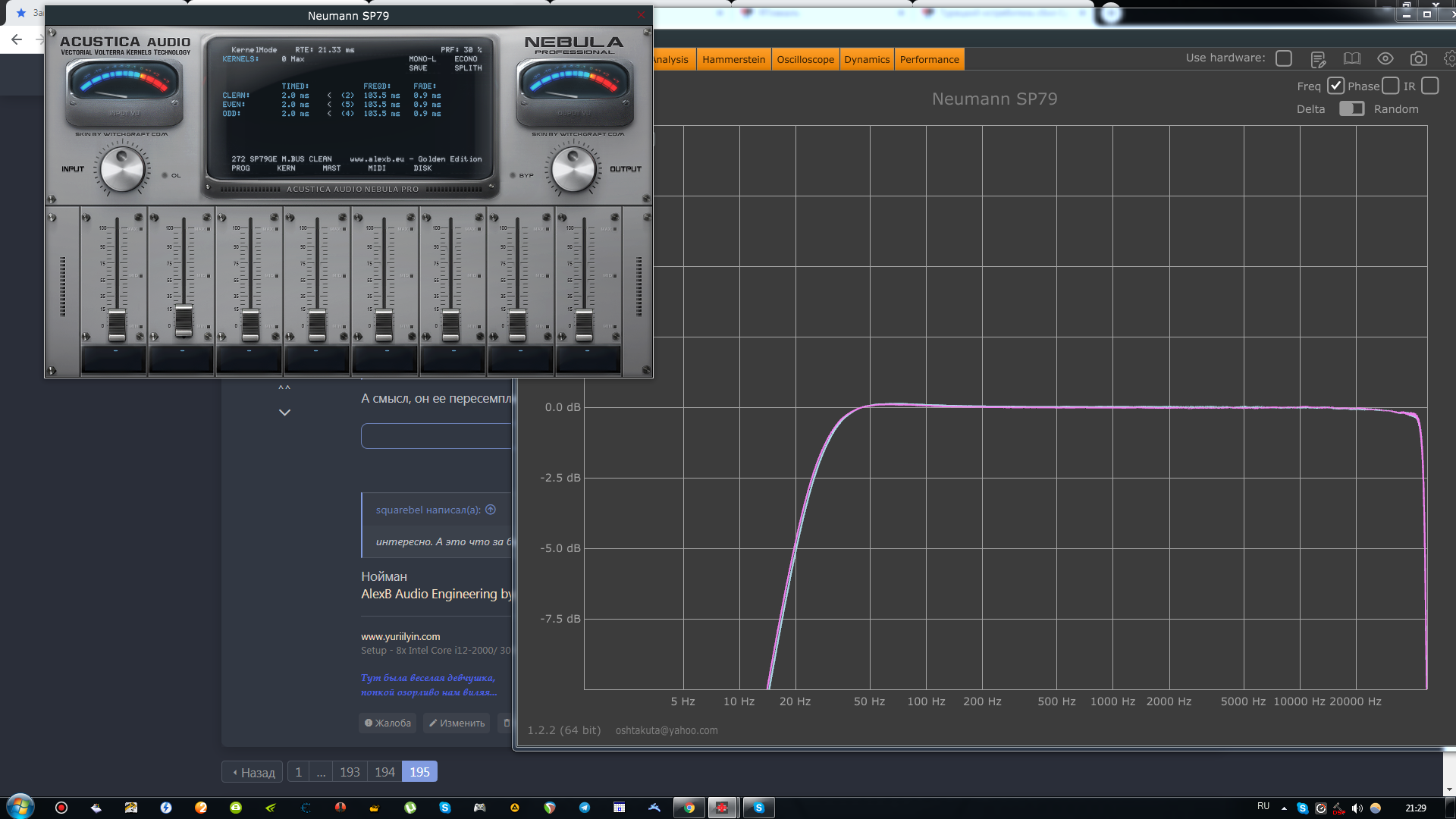
Task: Click the Жалоба report button
Action: pyautogui.click(x=388, y=723)
